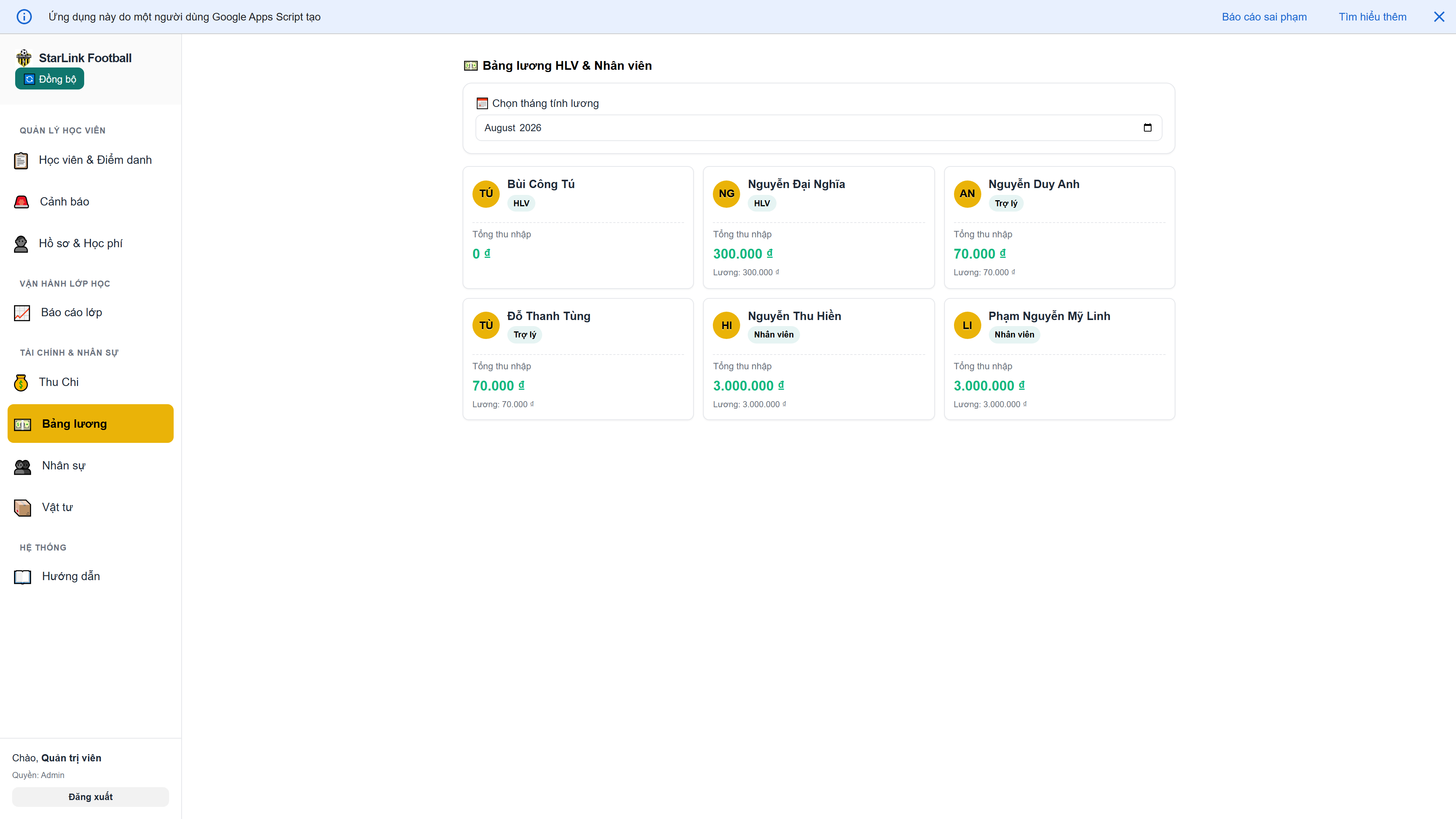Screen dimensions: 1456x819
Task: Open the Nhân sự page
Action: pyautogui.click(x=91, y=466)
